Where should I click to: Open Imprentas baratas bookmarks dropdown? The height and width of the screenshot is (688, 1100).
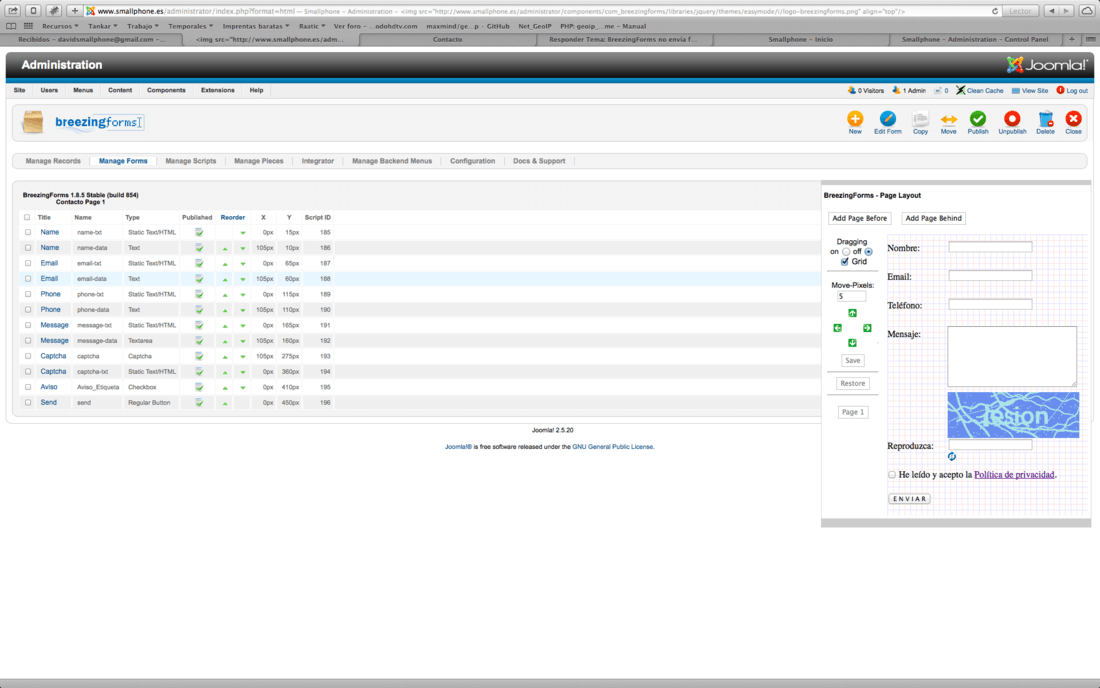(255, 26)
